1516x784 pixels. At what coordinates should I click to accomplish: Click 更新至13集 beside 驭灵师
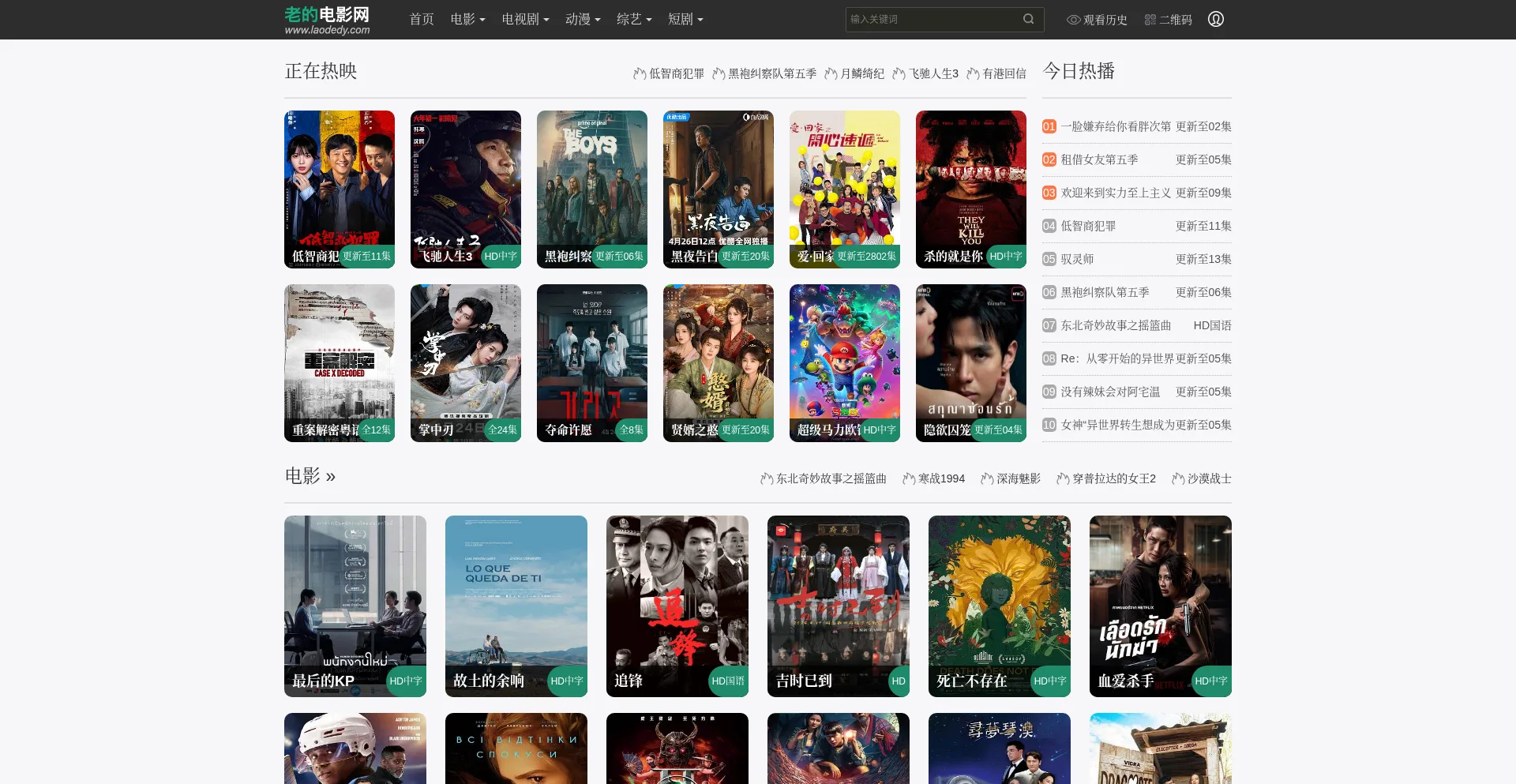click(x=1203, y=259)
